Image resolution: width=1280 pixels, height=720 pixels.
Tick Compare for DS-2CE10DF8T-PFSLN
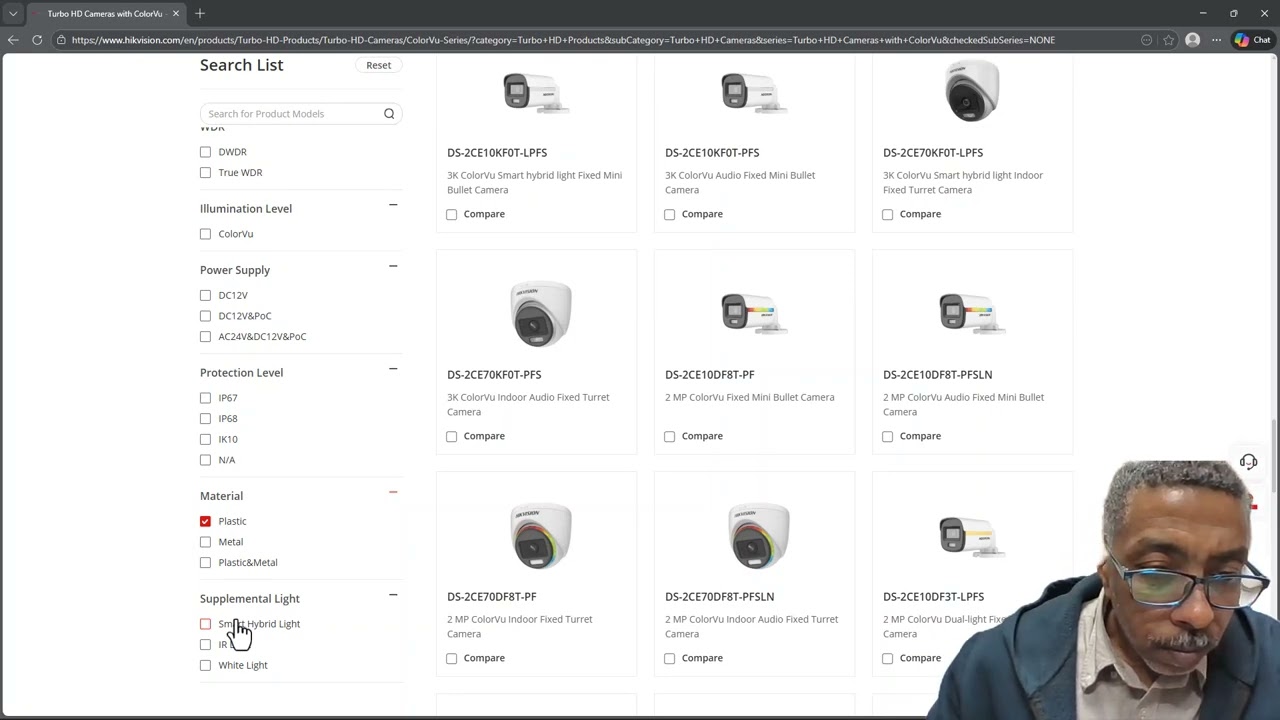pyautogui.click(x=888, y=436)
